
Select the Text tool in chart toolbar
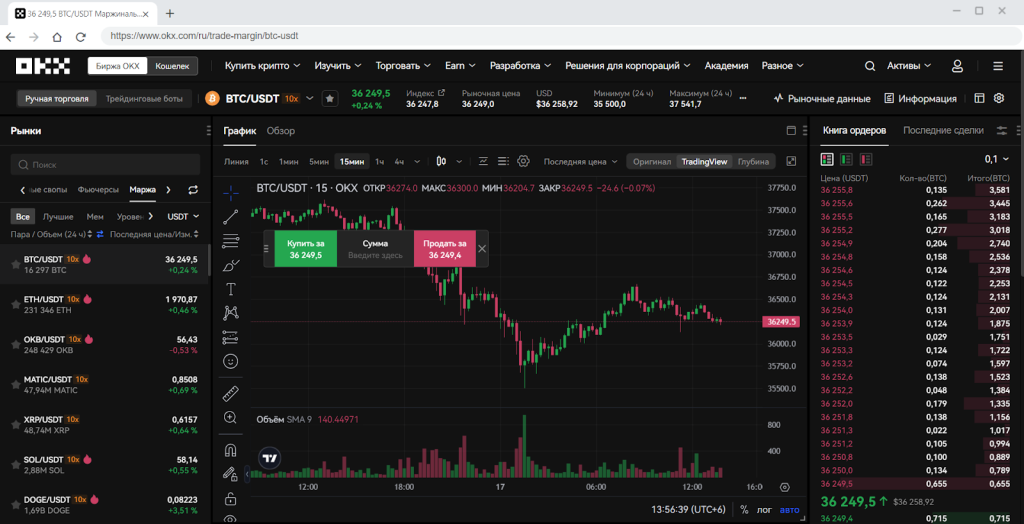click(231, 289)
